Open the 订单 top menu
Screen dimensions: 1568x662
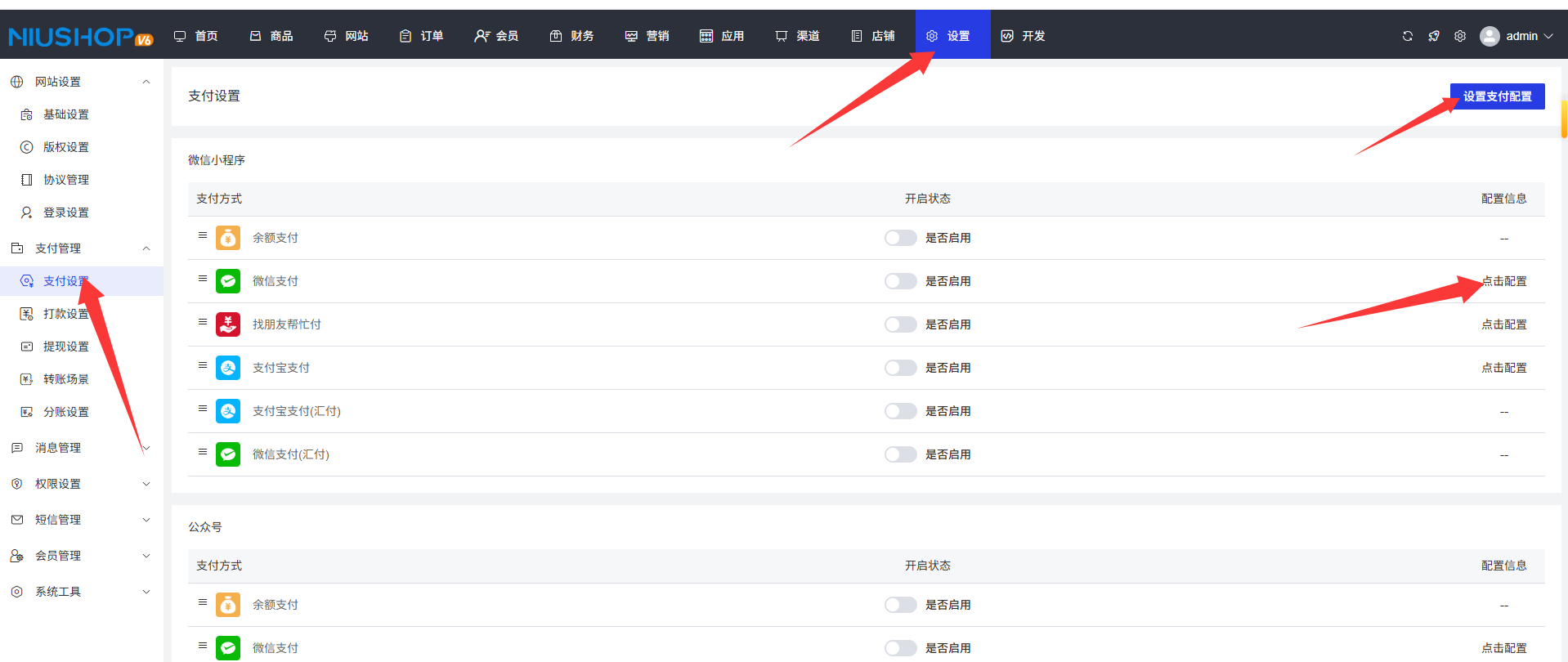pos(422,36)
